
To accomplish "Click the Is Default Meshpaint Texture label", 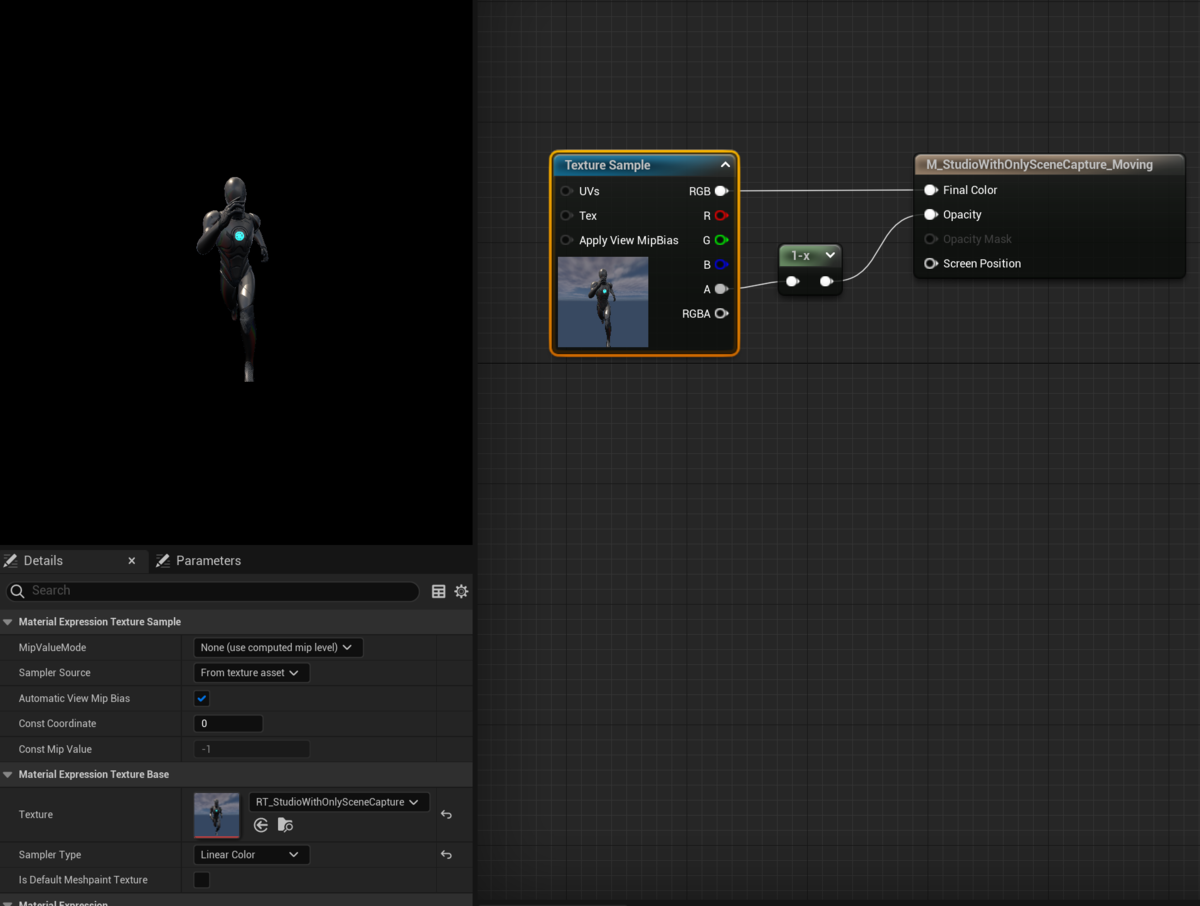I will tap(83, 880).
